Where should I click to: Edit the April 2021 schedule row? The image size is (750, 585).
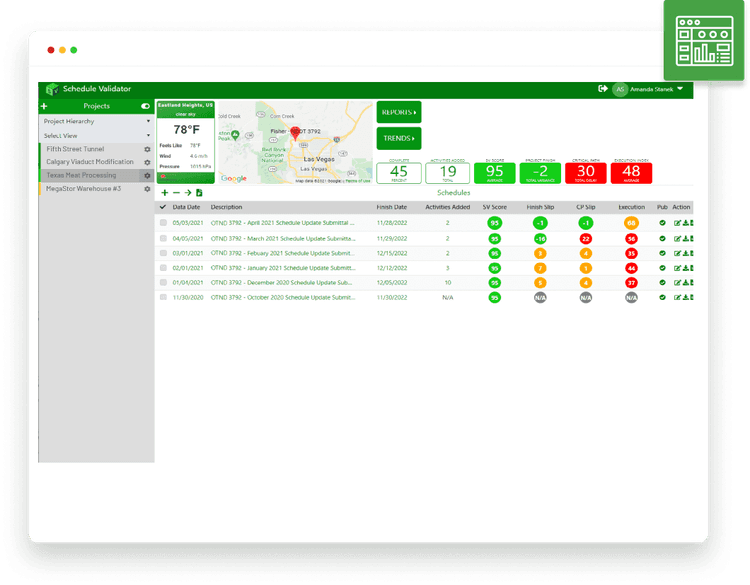coord(677,223)
